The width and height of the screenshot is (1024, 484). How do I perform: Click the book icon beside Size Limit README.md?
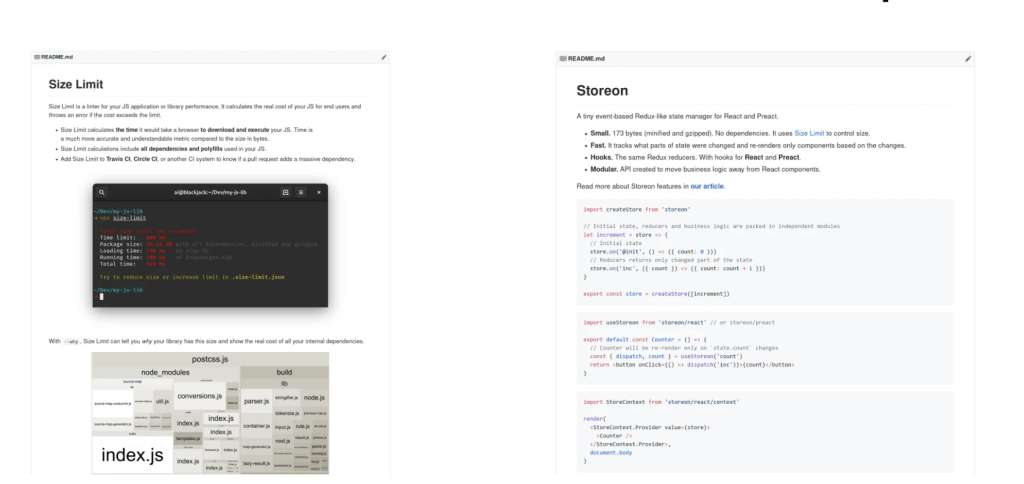pyautogui.click(x=38, y=57)
